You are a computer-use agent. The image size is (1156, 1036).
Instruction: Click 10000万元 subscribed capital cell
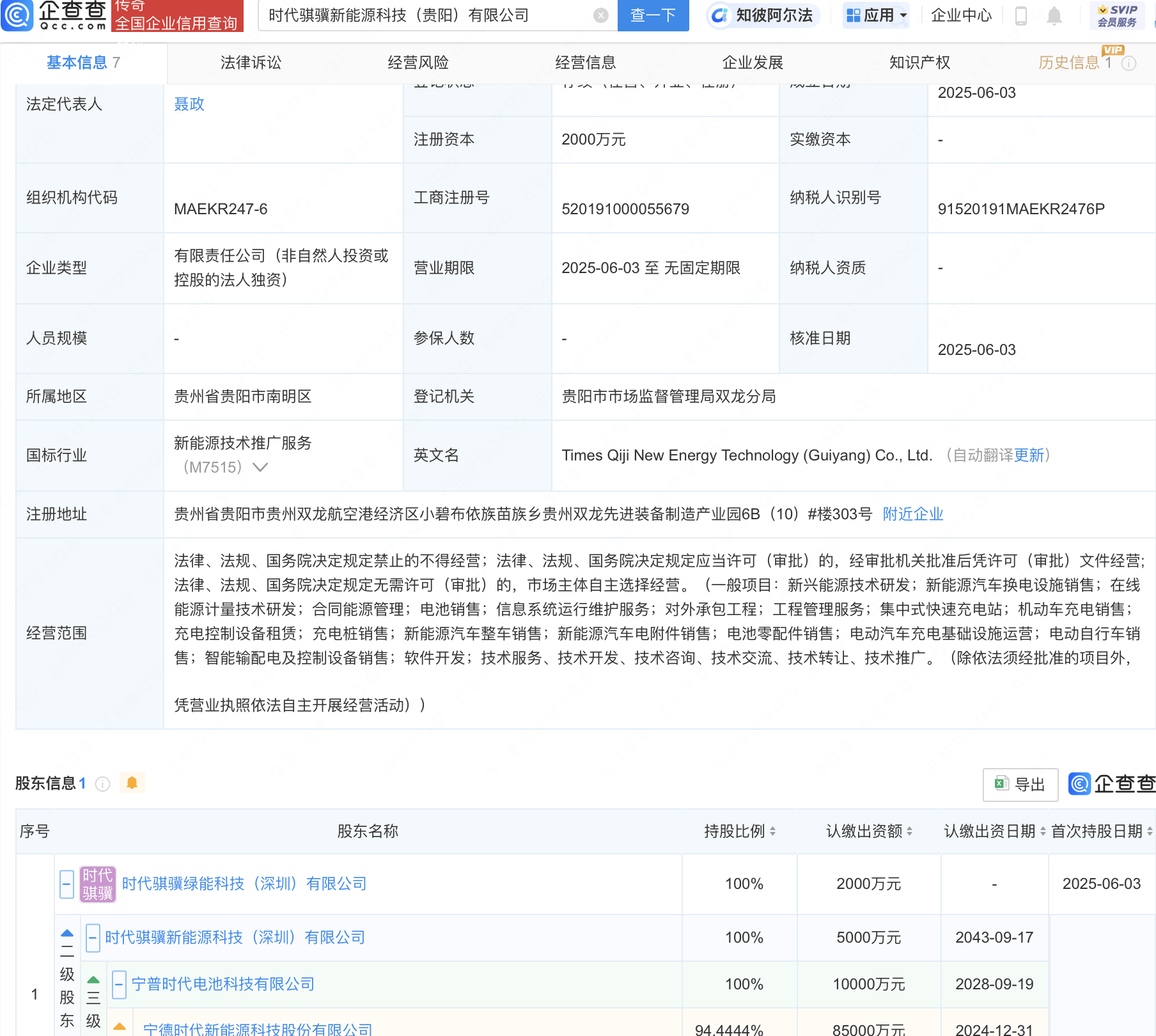(x=869, y=984)
